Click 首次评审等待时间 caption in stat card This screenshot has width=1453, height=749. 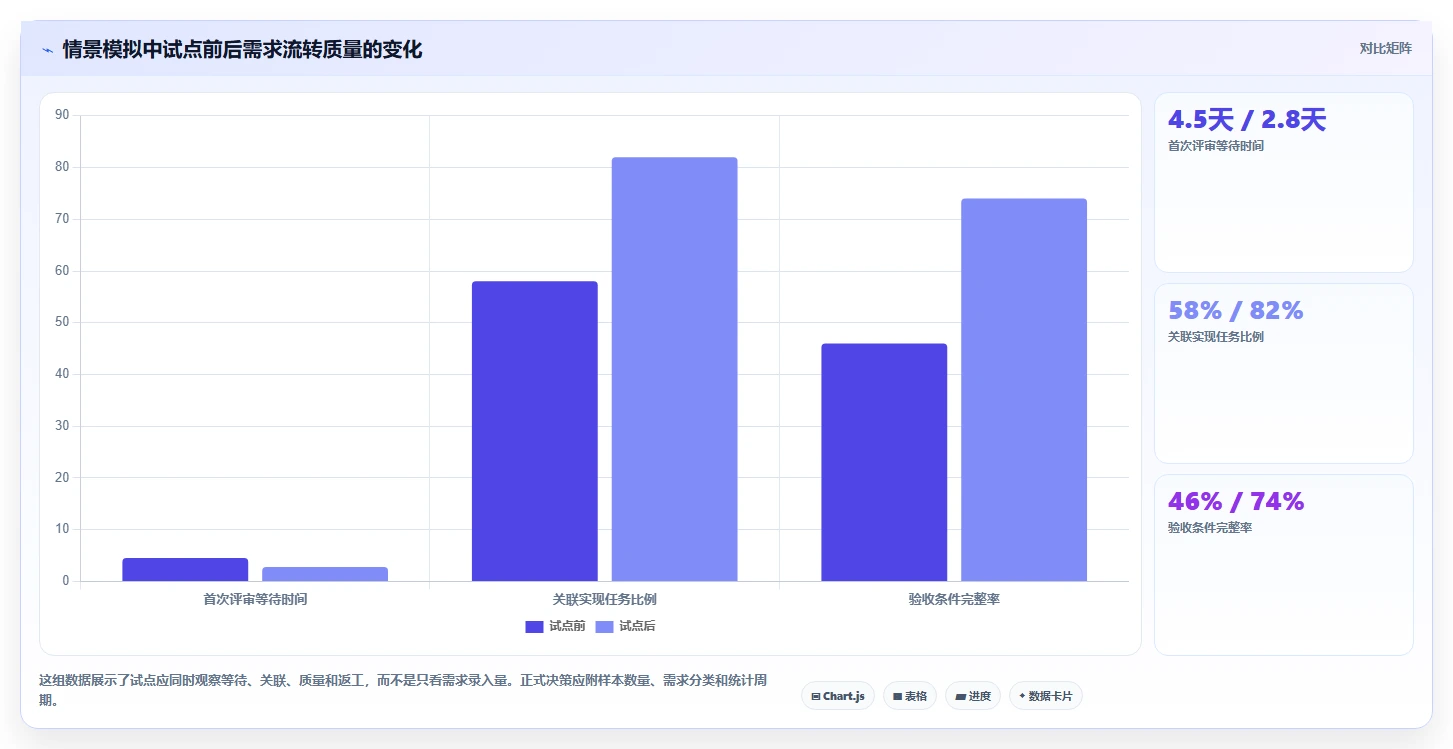[x=1216, y=146]
